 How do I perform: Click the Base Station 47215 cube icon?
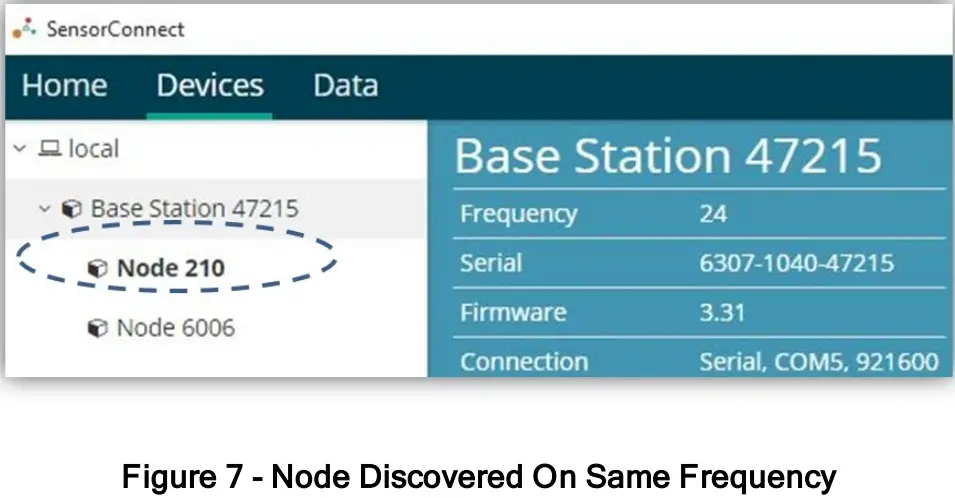(71, 209)
